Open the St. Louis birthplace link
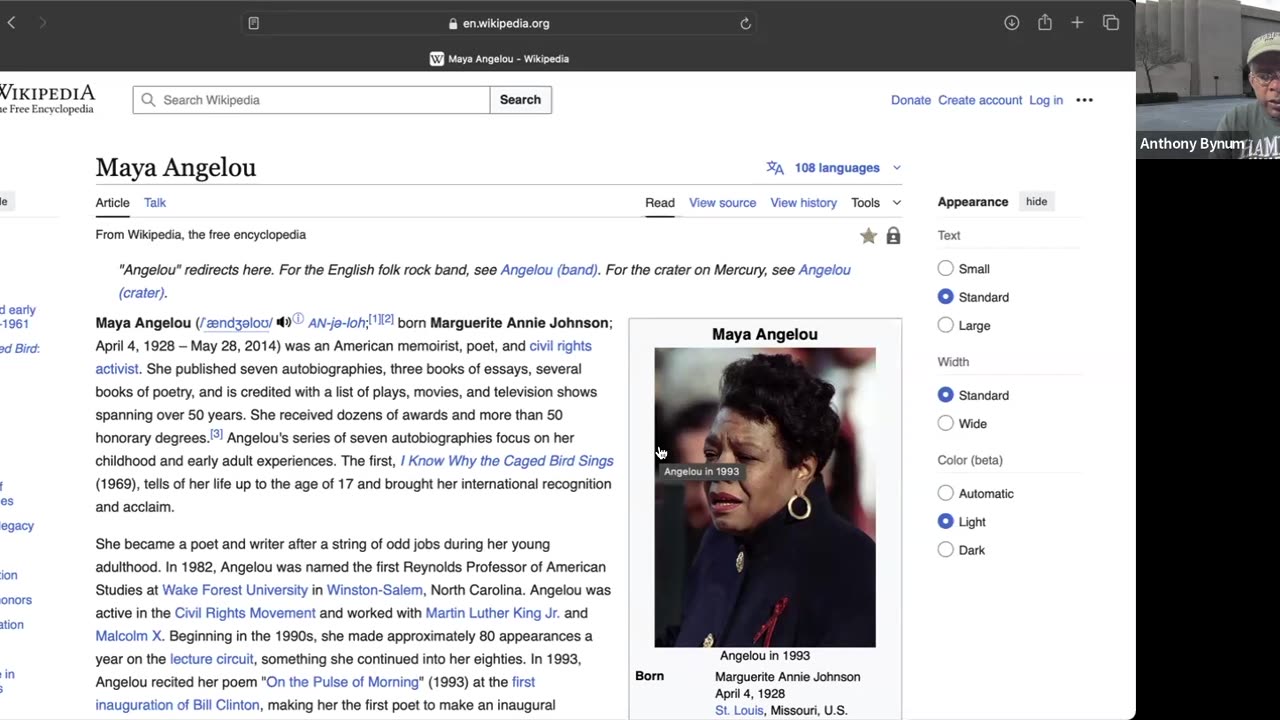The image size is (1280, 720). (739, 710)
